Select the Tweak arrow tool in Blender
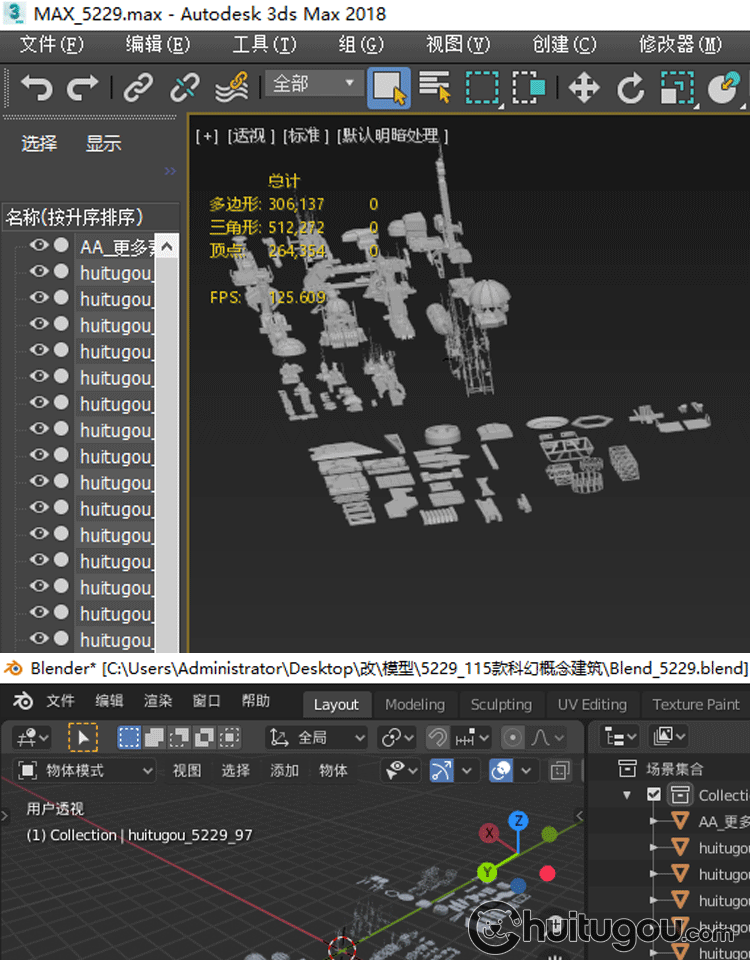 click(x=83, y=738)
